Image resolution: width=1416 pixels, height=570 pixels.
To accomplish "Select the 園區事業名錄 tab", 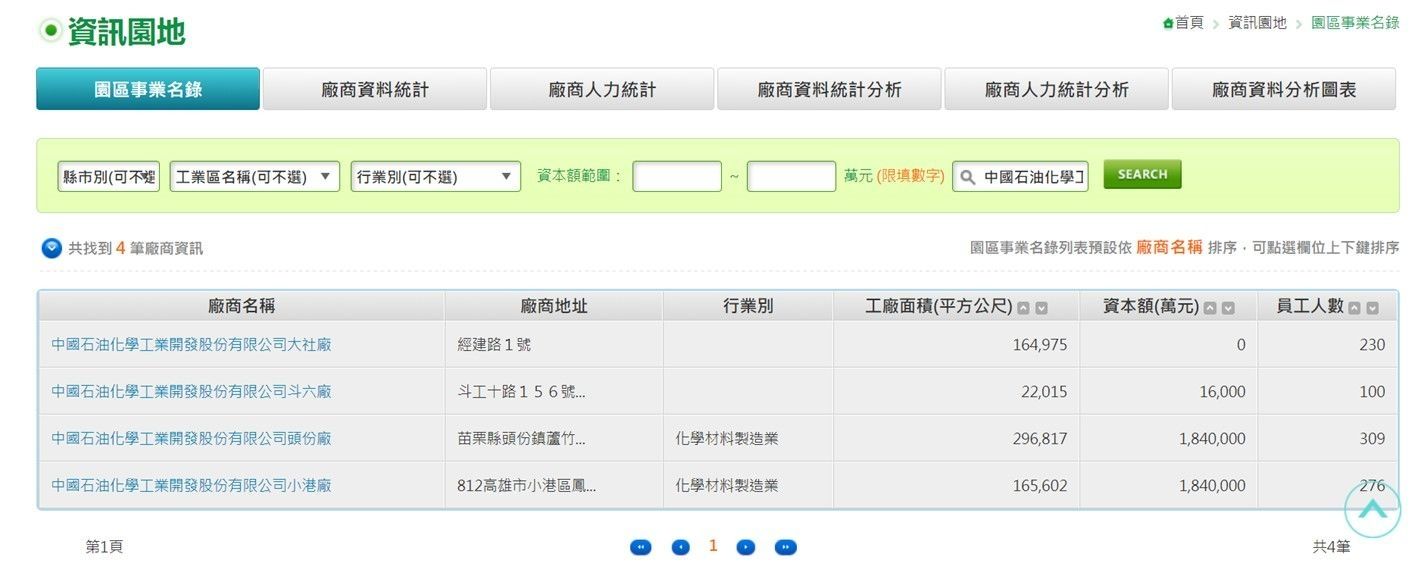I will (148, 89).
